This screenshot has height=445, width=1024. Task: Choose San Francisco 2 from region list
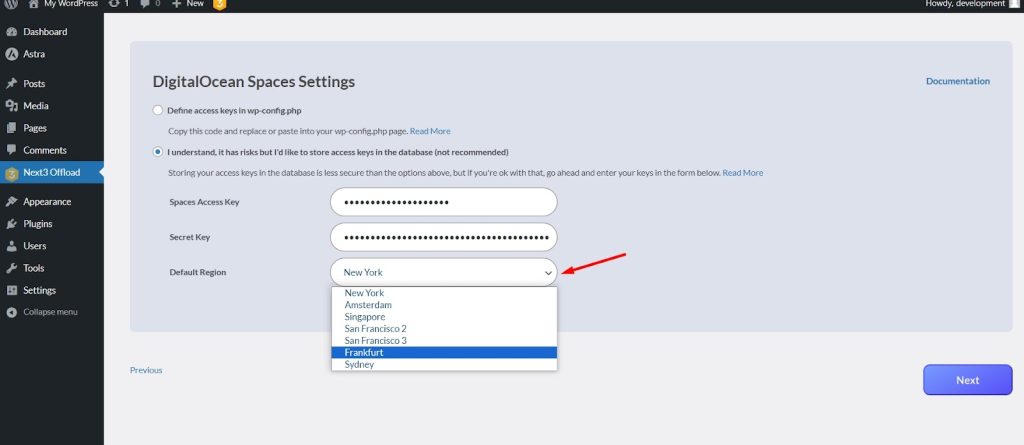tap(444, 329)
